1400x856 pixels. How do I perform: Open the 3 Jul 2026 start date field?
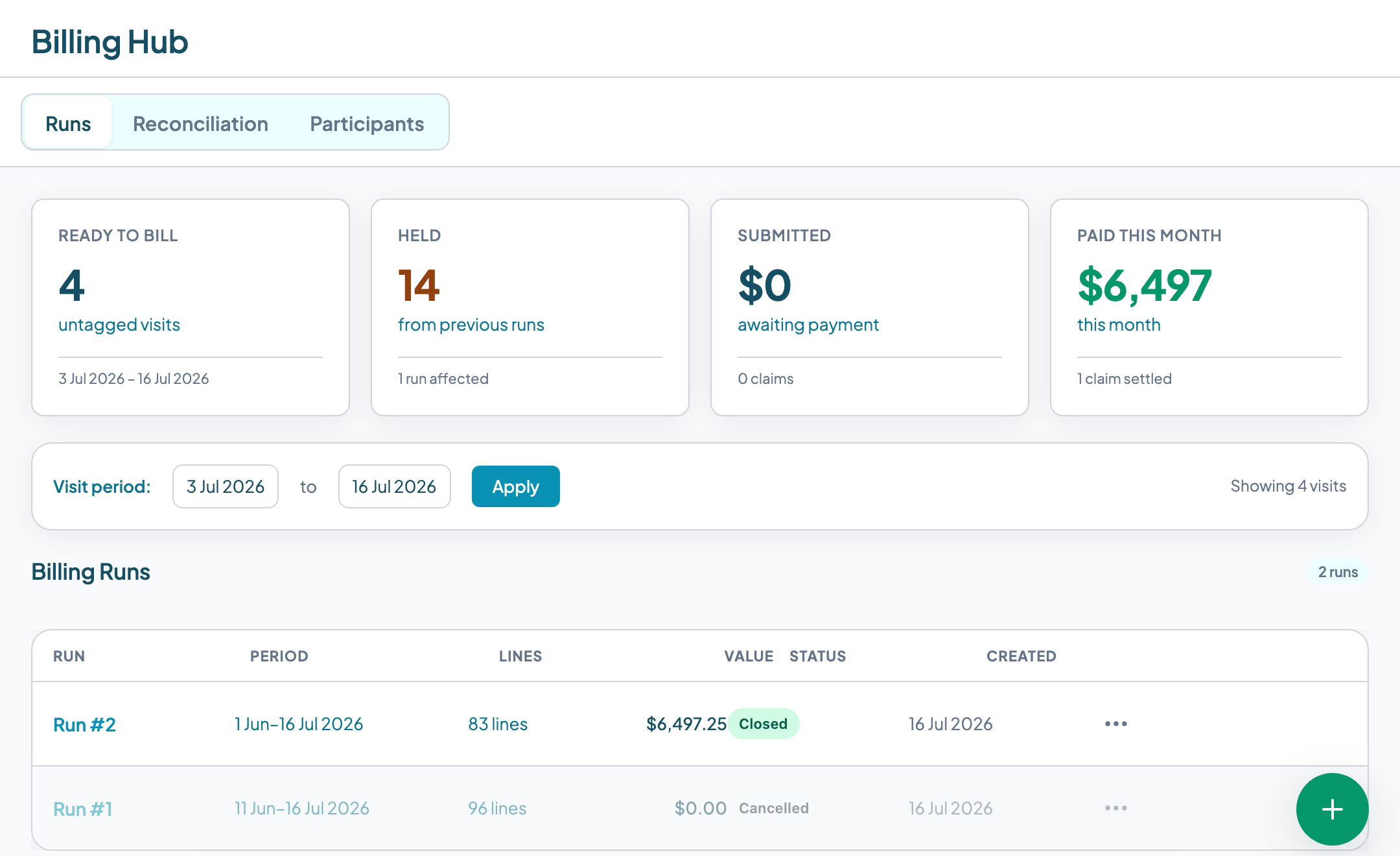[226, 486]
